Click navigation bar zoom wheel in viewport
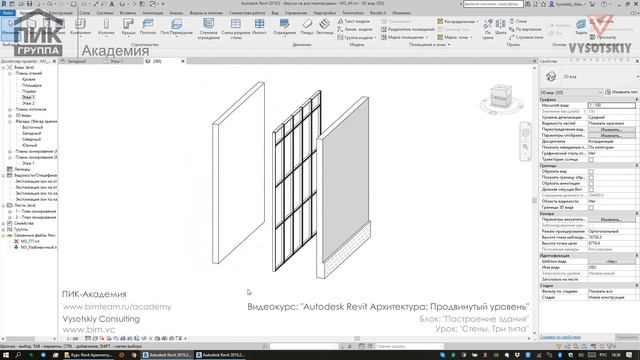 (525, 133)
